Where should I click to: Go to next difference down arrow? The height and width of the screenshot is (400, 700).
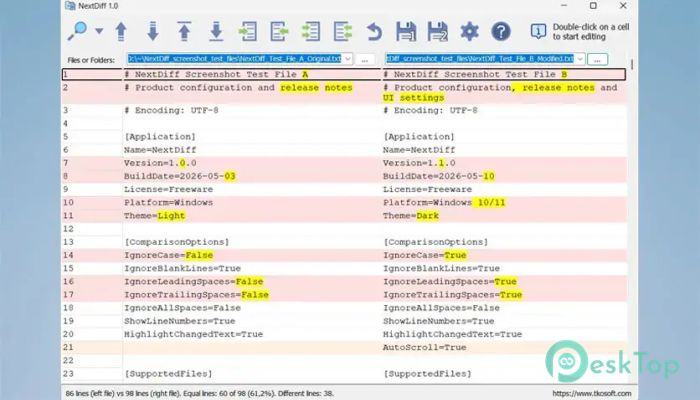coord(153,32)
